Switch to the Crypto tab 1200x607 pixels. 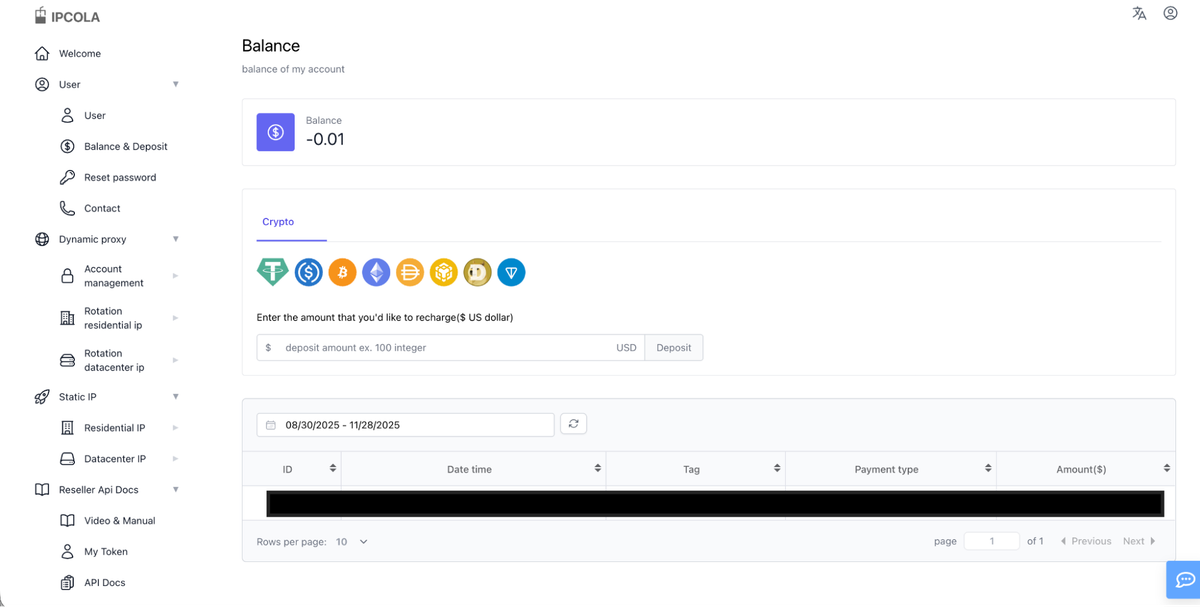277,221
